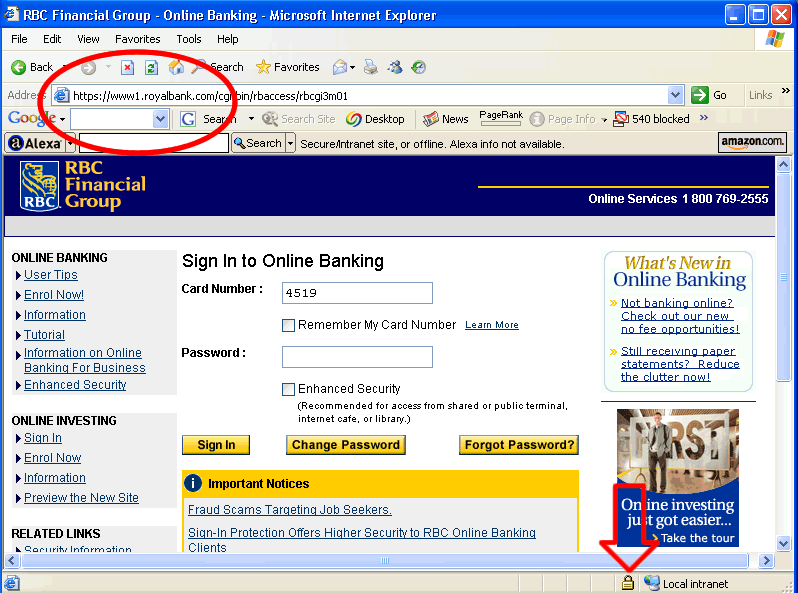Click the Alexa Search button
This screenshot has height=593, width=798.
click(x=258, y=144)
